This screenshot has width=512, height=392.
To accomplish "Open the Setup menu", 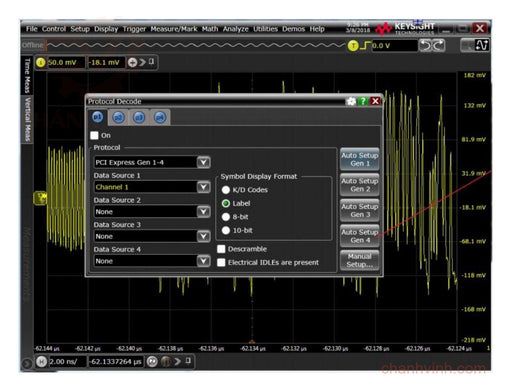I will click(x=80, y=29).
